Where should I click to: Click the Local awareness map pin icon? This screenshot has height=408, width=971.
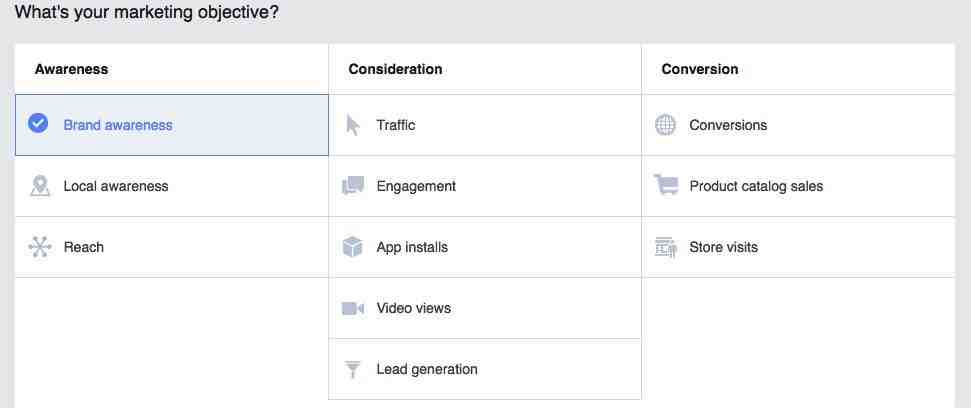click(40, 186)
